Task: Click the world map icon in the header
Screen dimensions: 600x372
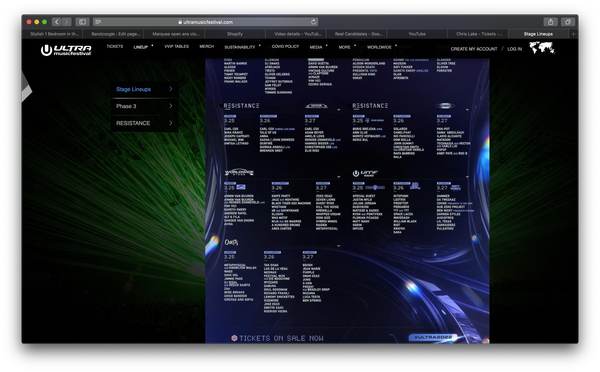Action: [x=542, y=48]
